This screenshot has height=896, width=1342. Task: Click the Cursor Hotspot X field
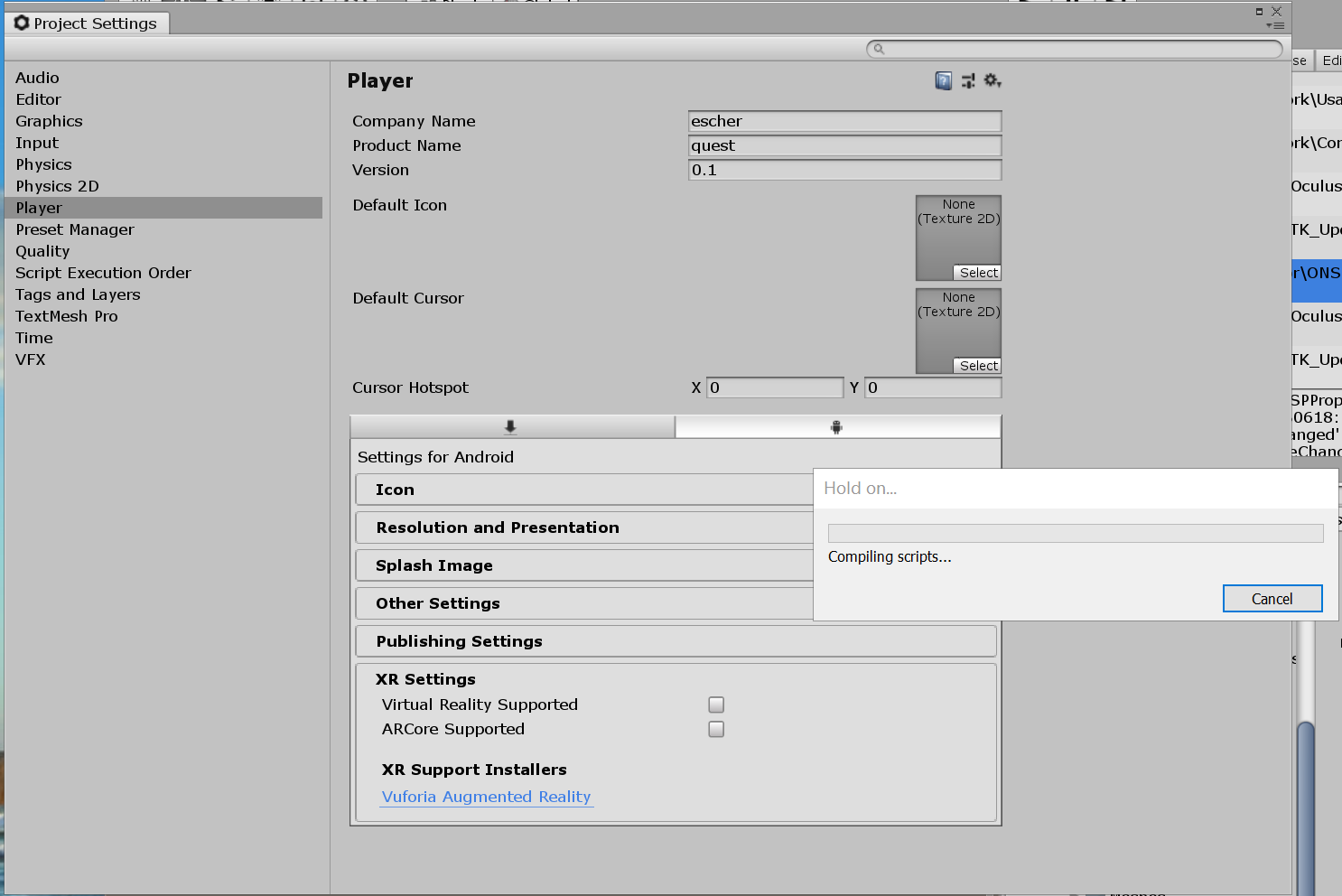[775, 387]
